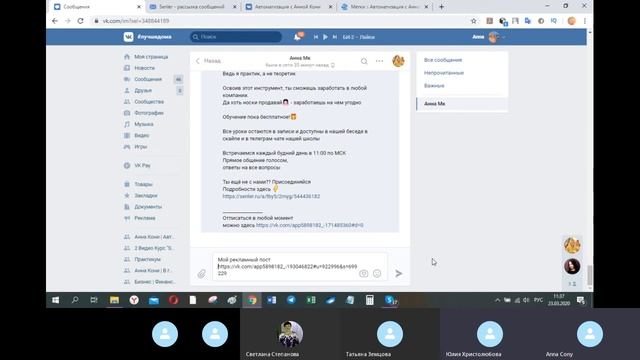Open Товары in sidebar
The image size is (640, 360).
coord(143,184)
